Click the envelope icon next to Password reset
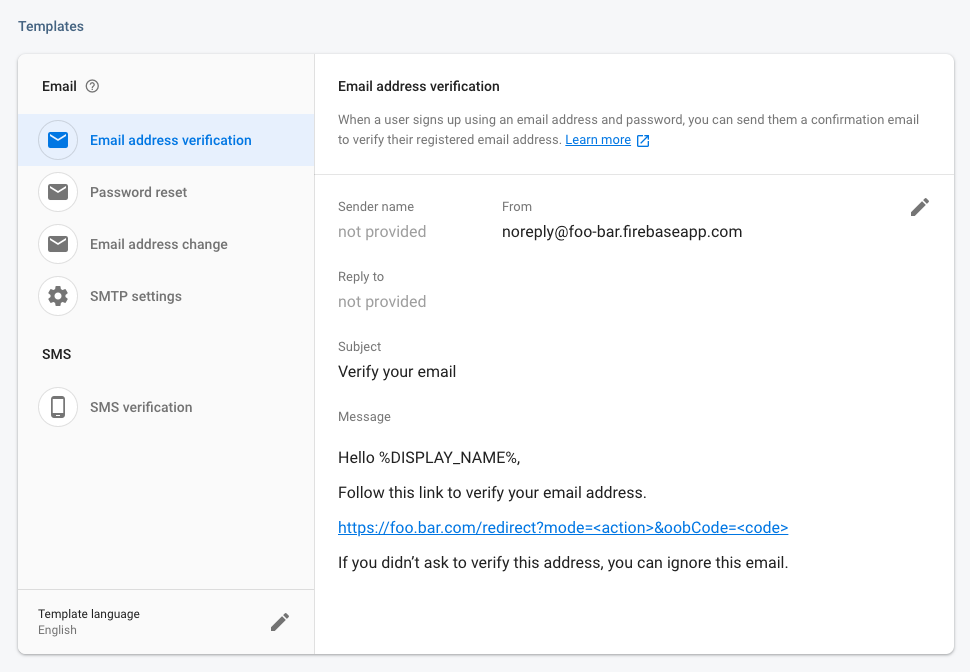970x672 pixels. click(58, 192)
